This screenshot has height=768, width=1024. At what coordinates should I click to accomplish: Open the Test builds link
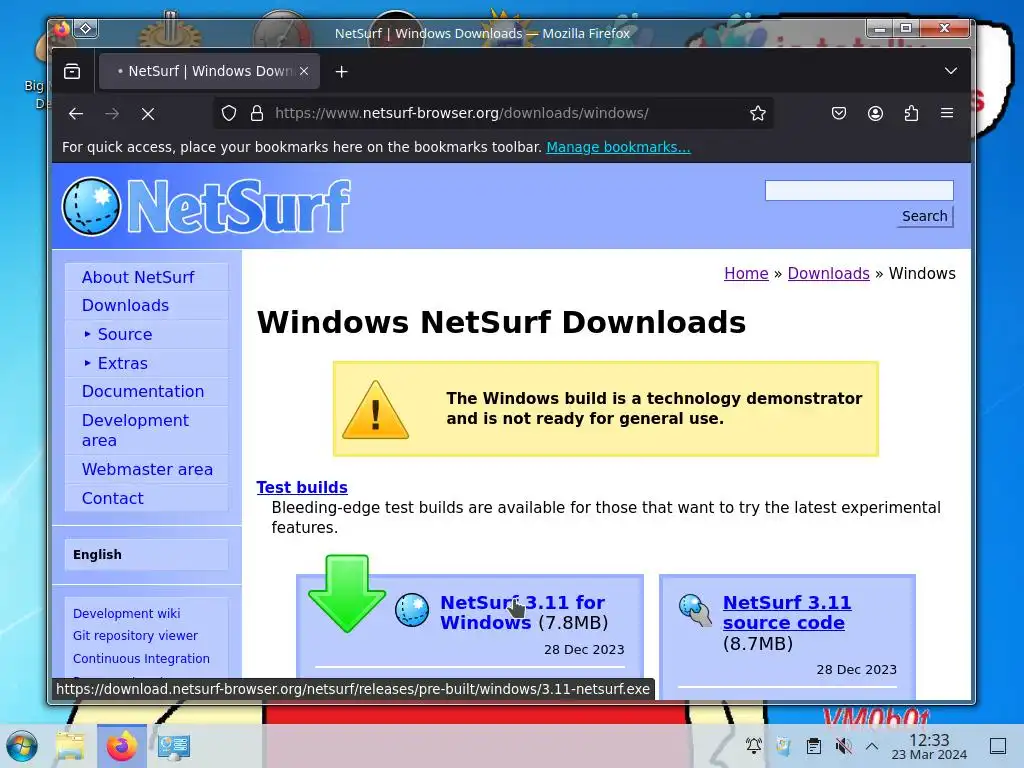click(302, 487)
